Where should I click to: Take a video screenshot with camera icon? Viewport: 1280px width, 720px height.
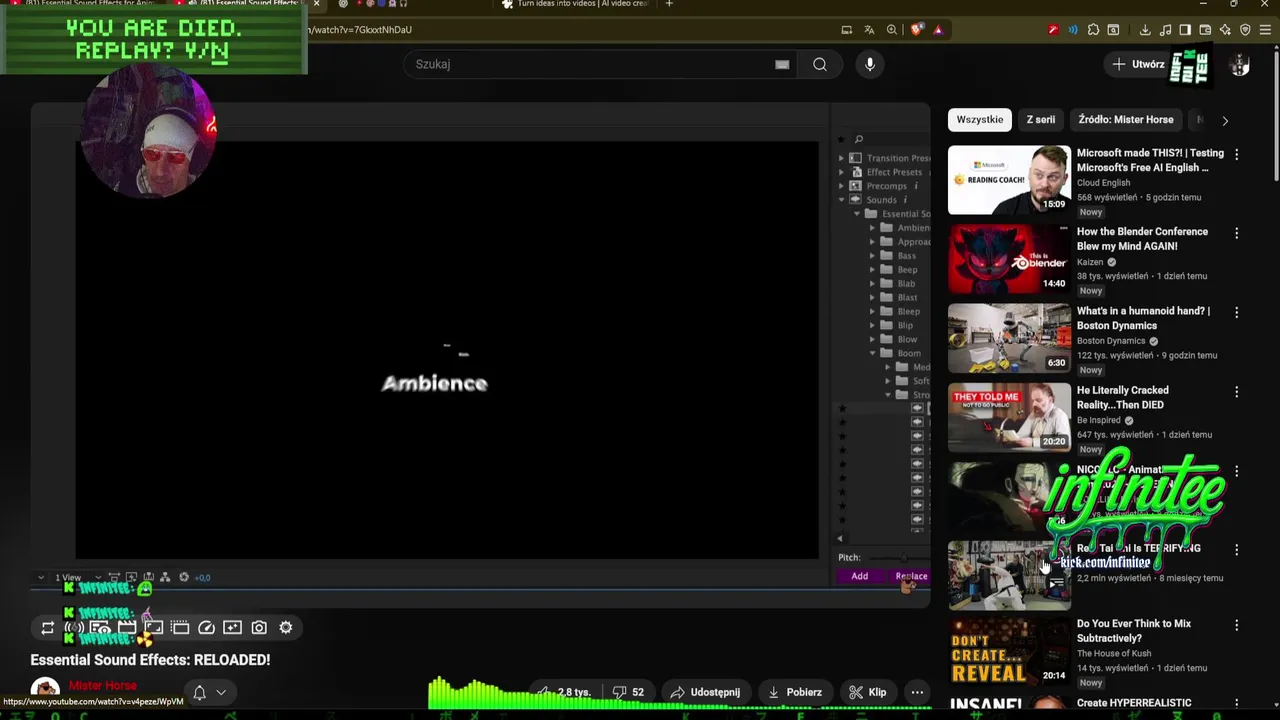[x=259, y=628]
